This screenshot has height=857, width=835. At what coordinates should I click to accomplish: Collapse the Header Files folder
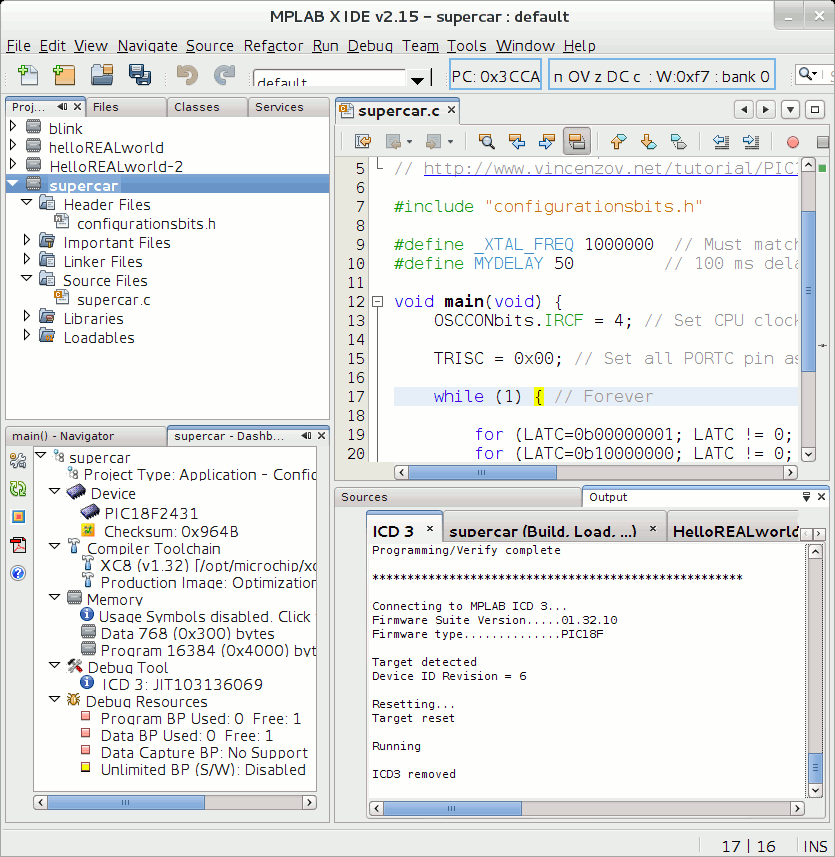click(x=26, y=202)
